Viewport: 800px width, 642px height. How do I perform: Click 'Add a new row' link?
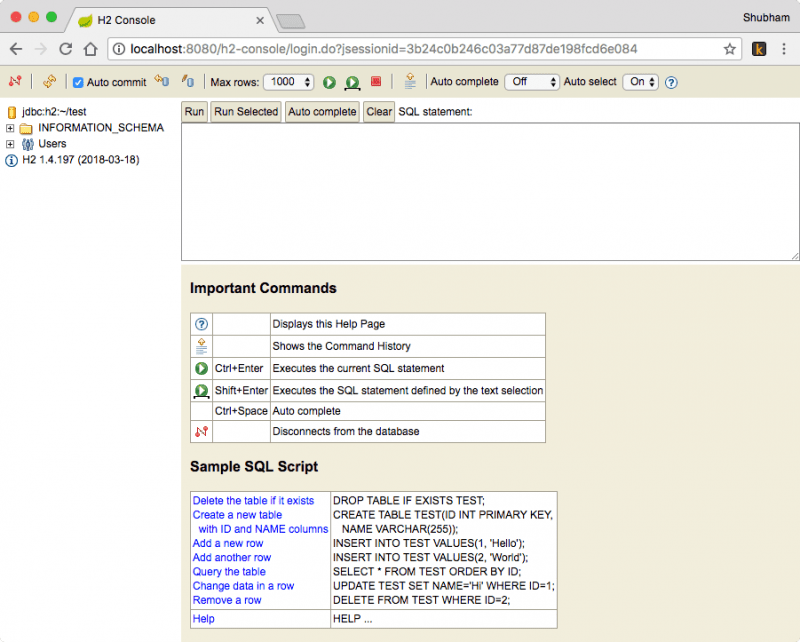(x=228, y=544)
